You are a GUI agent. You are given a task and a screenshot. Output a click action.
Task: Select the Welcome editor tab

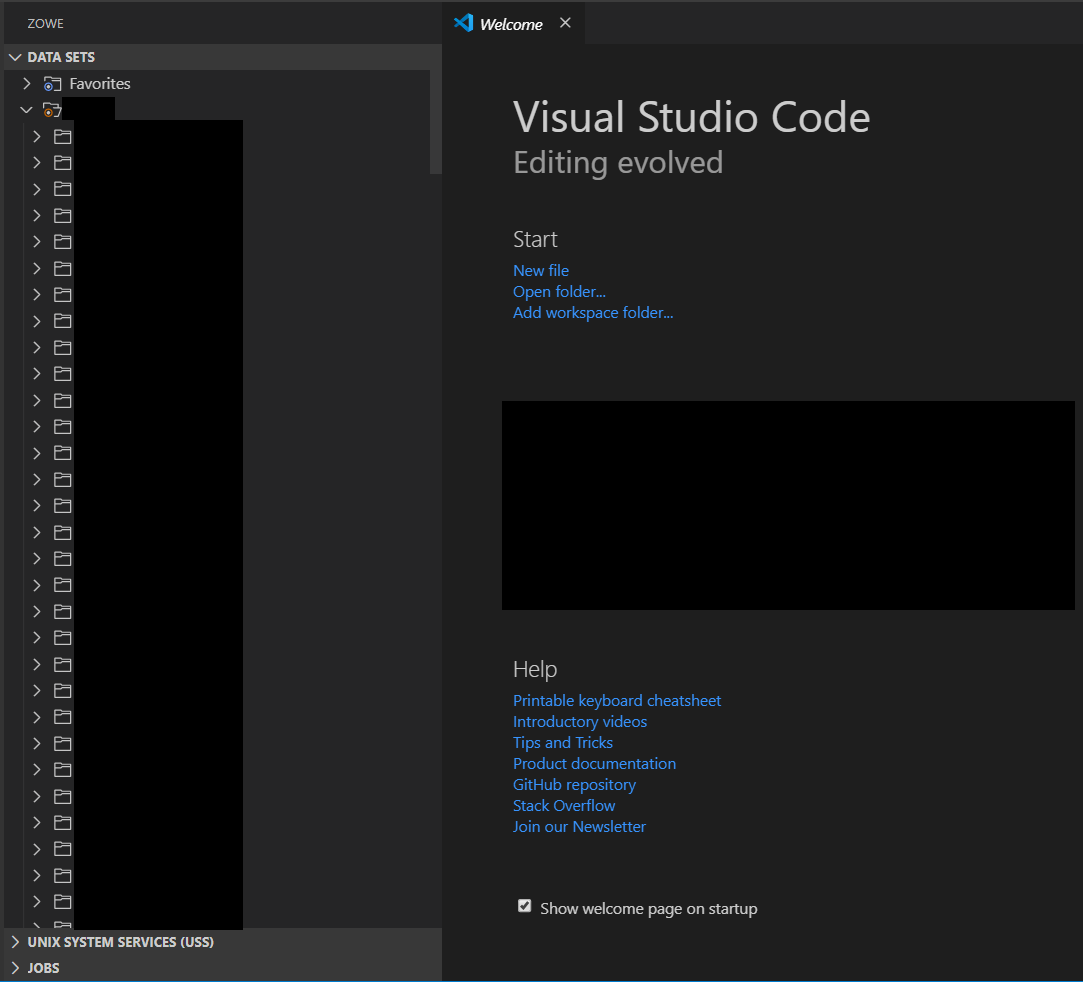[512, 23]
